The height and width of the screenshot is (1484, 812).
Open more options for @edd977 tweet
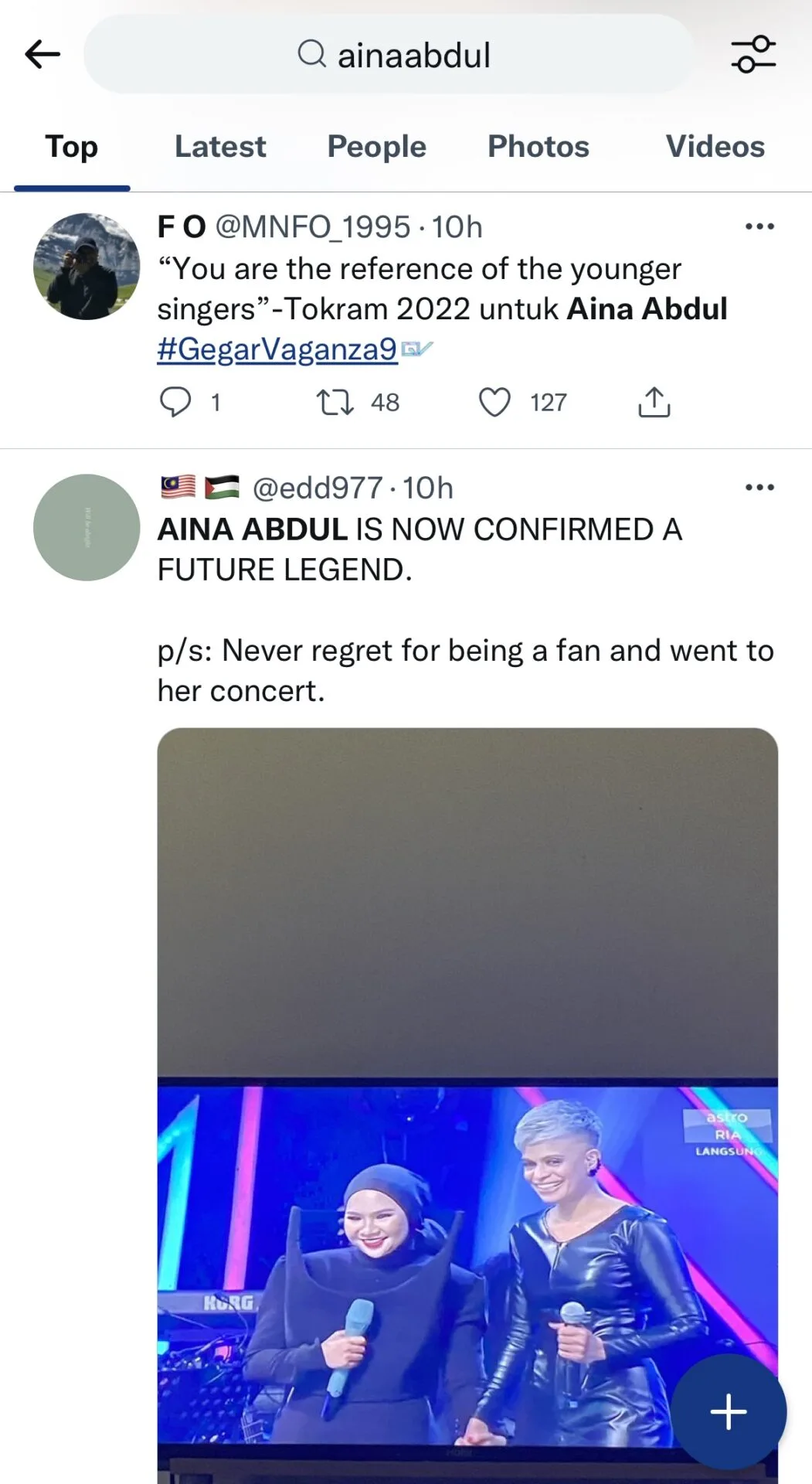point(759,487)
